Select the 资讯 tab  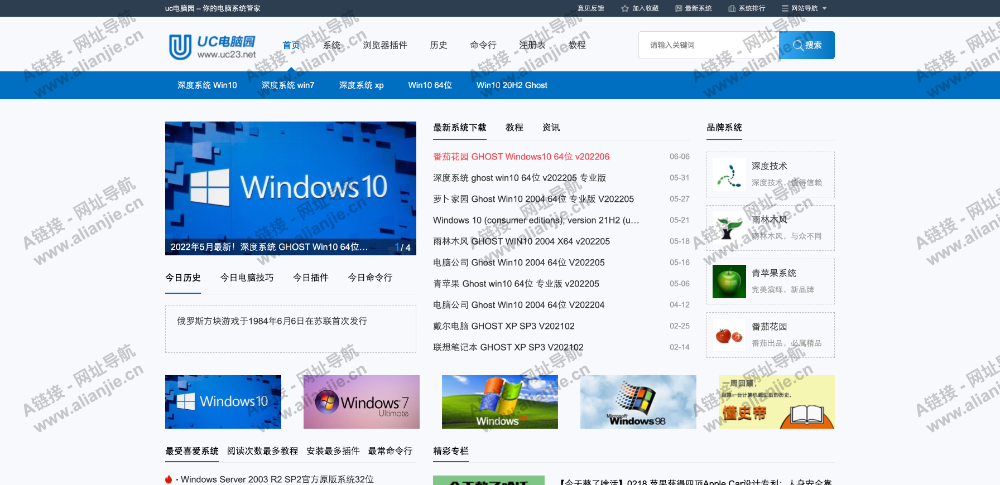click(x=551, y=128)
